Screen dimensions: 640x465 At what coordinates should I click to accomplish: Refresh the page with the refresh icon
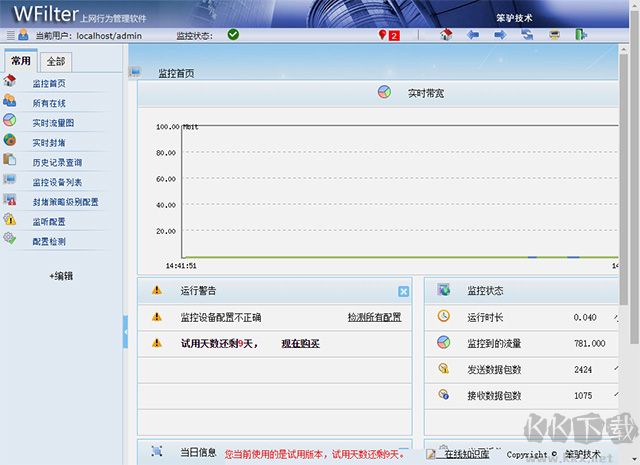coord(527,35)
